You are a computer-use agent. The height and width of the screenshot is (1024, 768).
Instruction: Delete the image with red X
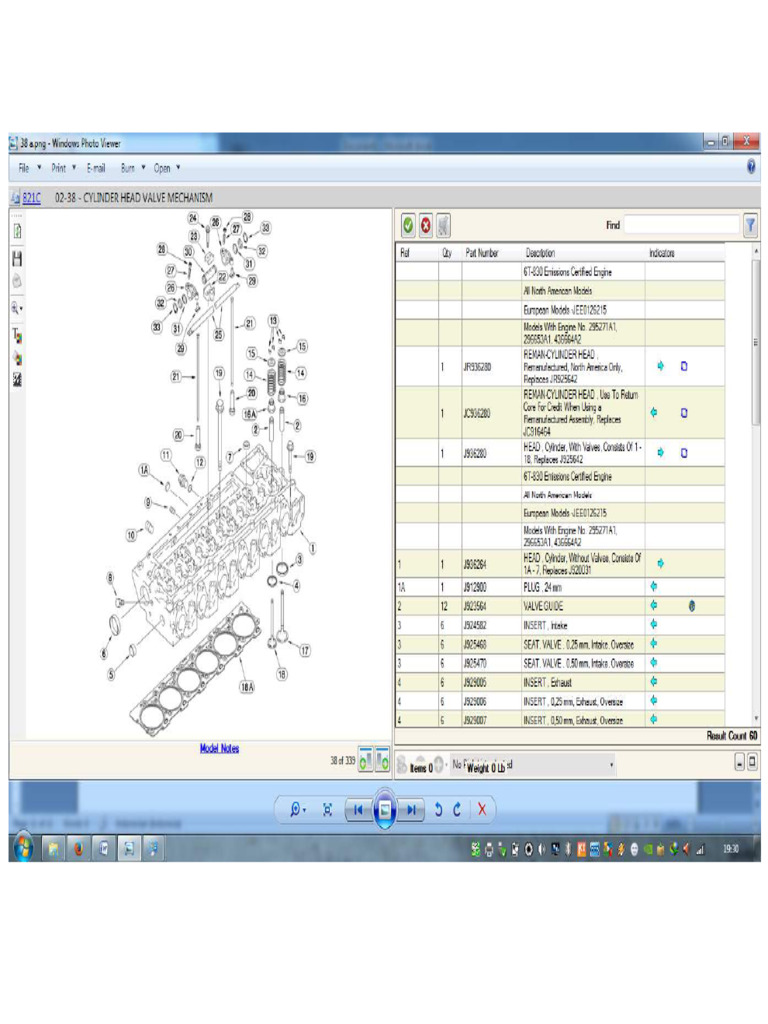482,810
